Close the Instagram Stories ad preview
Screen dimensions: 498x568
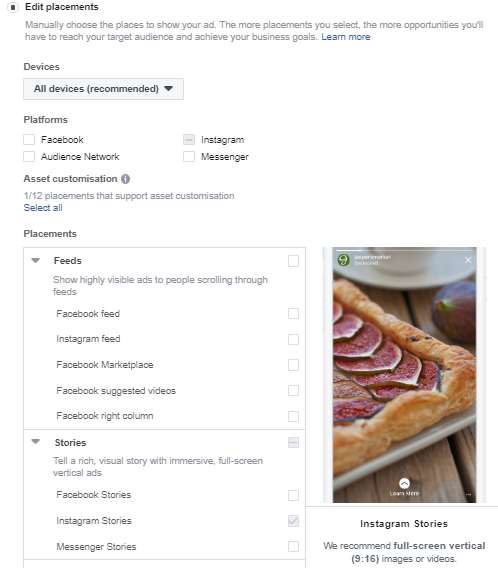468,260
